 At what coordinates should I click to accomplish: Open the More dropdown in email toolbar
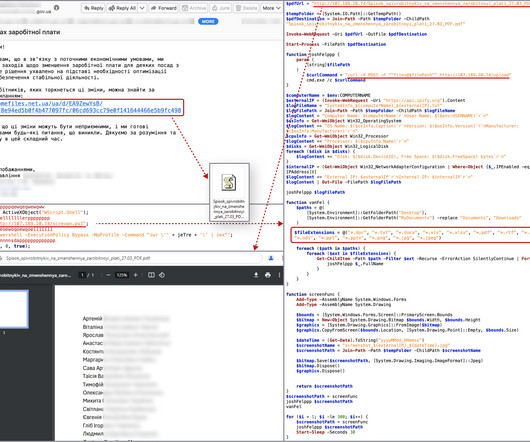tap(271, 8)
